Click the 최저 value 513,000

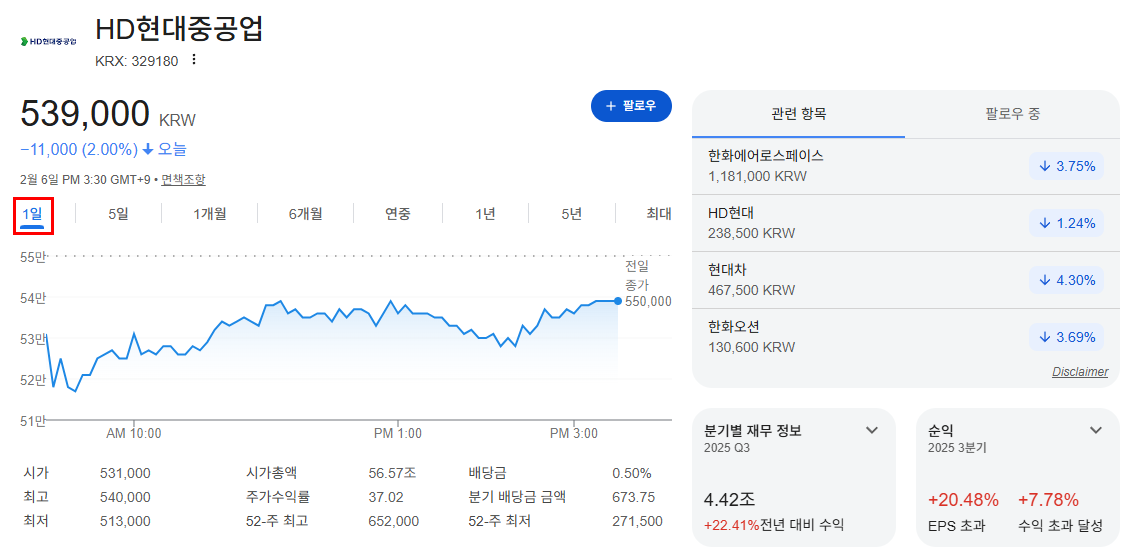point(125,521)
